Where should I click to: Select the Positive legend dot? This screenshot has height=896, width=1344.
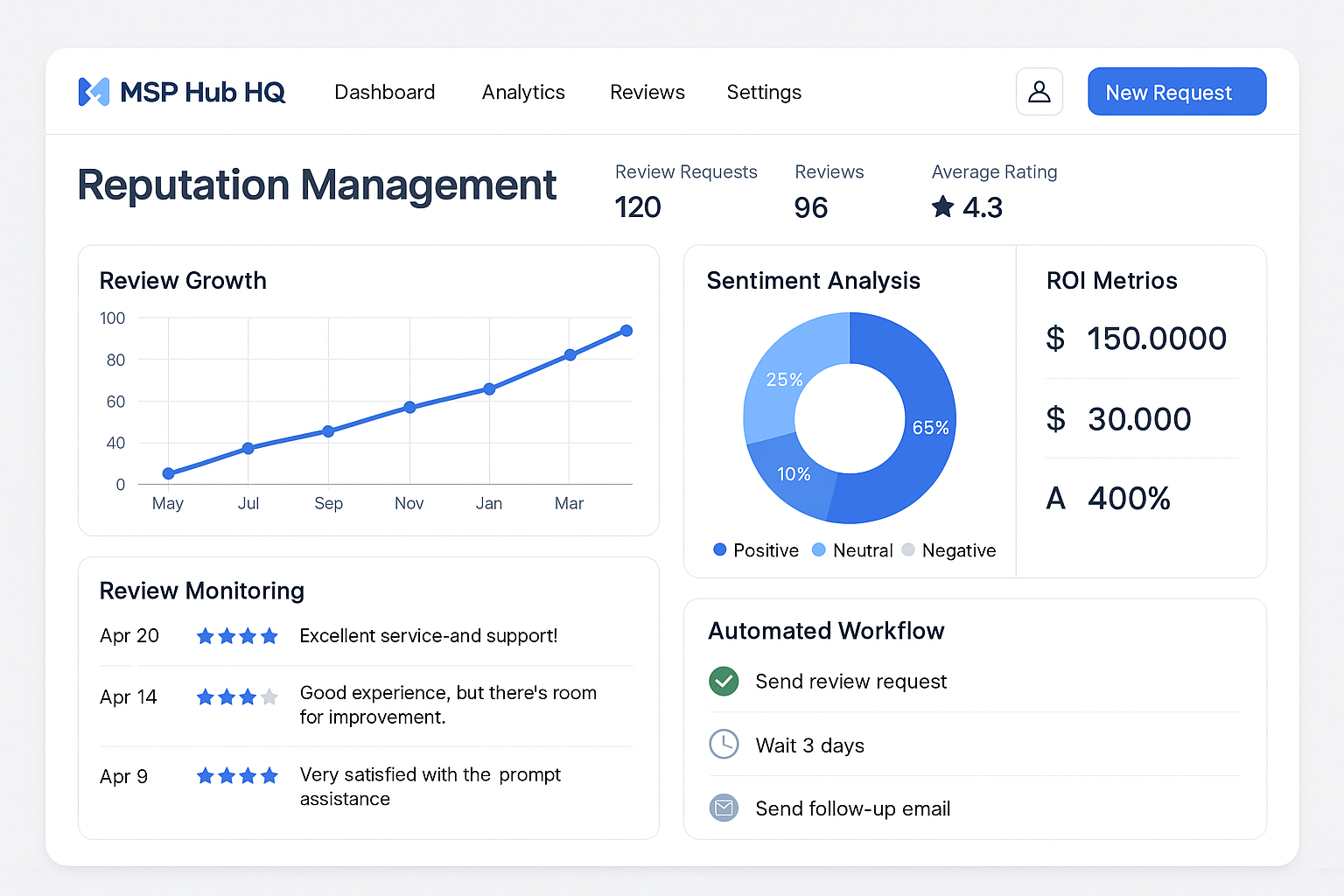[x=720, y=549]
